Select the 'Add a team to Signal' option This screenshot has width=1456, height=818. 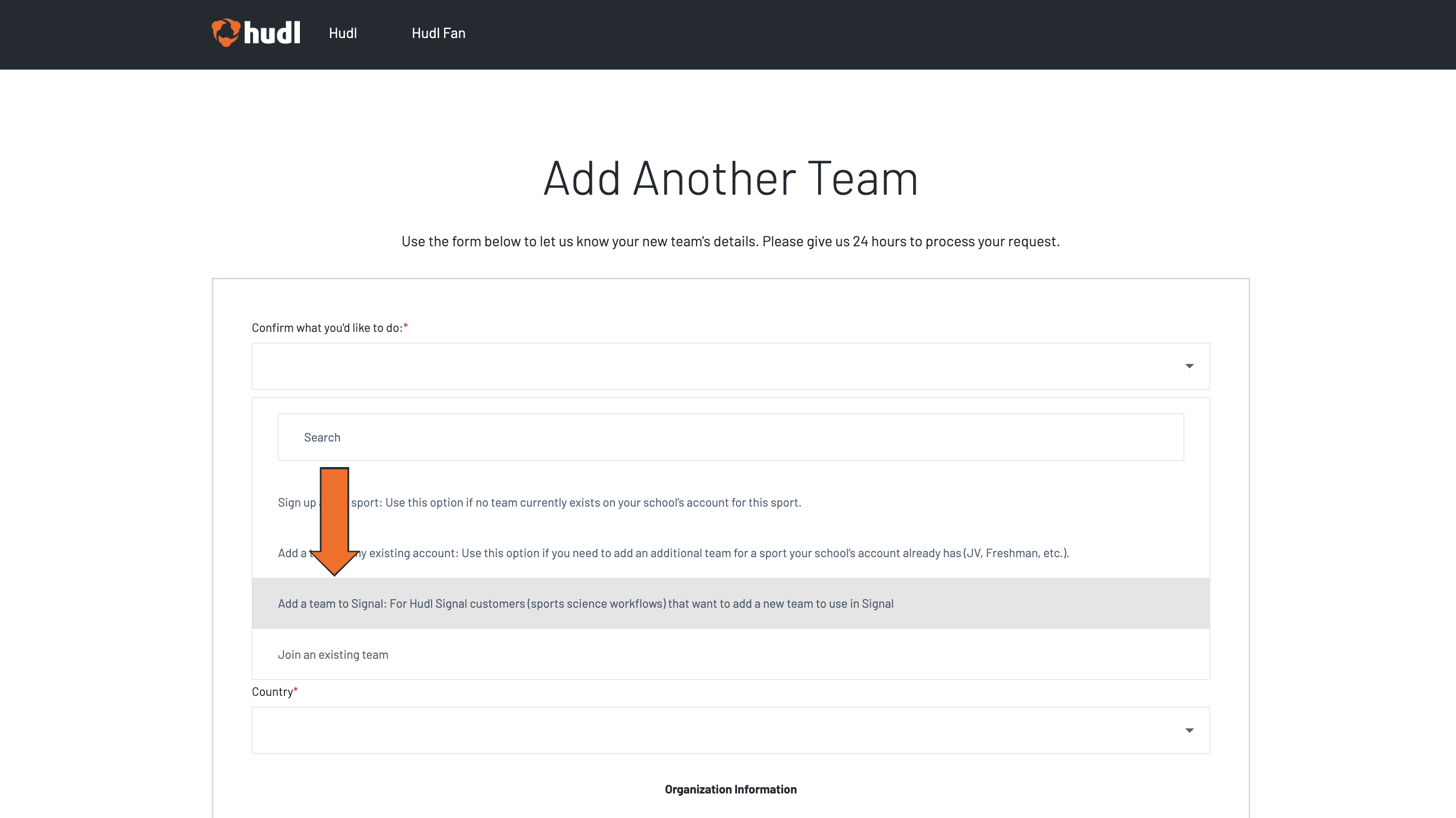click(x=731, y=603)
